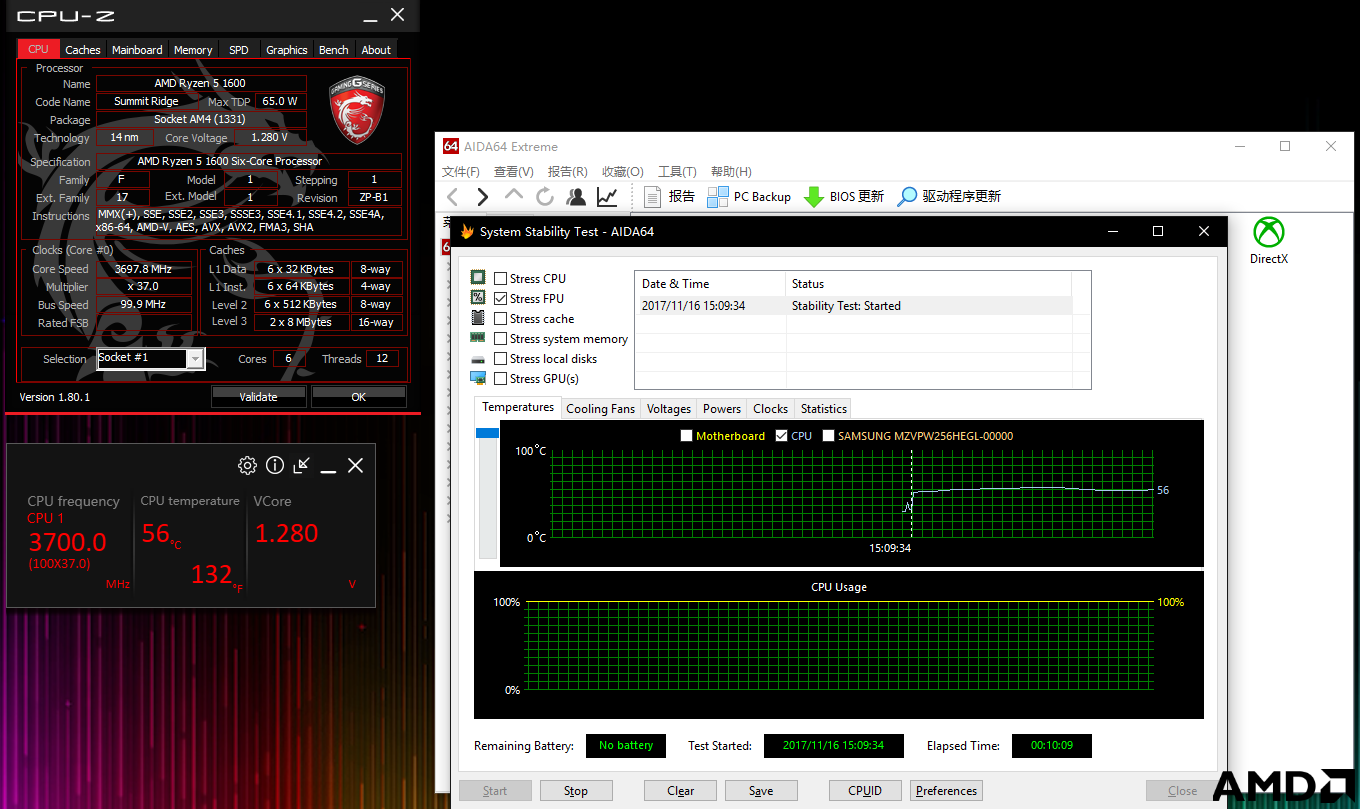Viewport: 1360px width, 809px height.
Task: Click the Stress GPU monitor icon
Action: coord(478,378)
